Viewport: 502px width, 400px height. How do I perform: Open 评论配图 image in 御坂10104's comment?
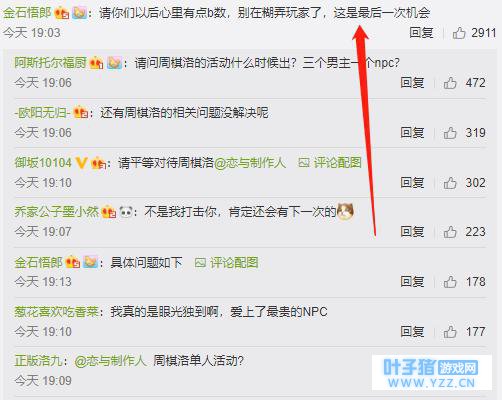pos(330,163)
